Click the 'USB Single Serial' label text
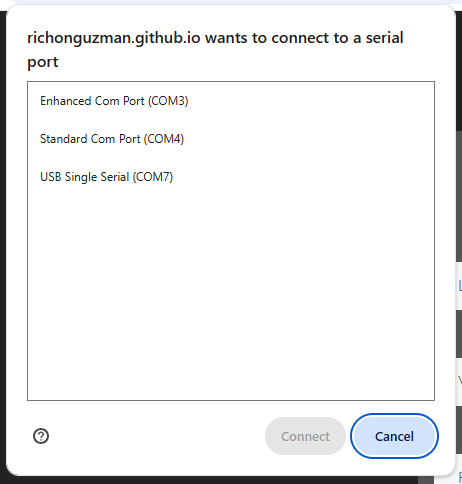 tap(84, 177)
